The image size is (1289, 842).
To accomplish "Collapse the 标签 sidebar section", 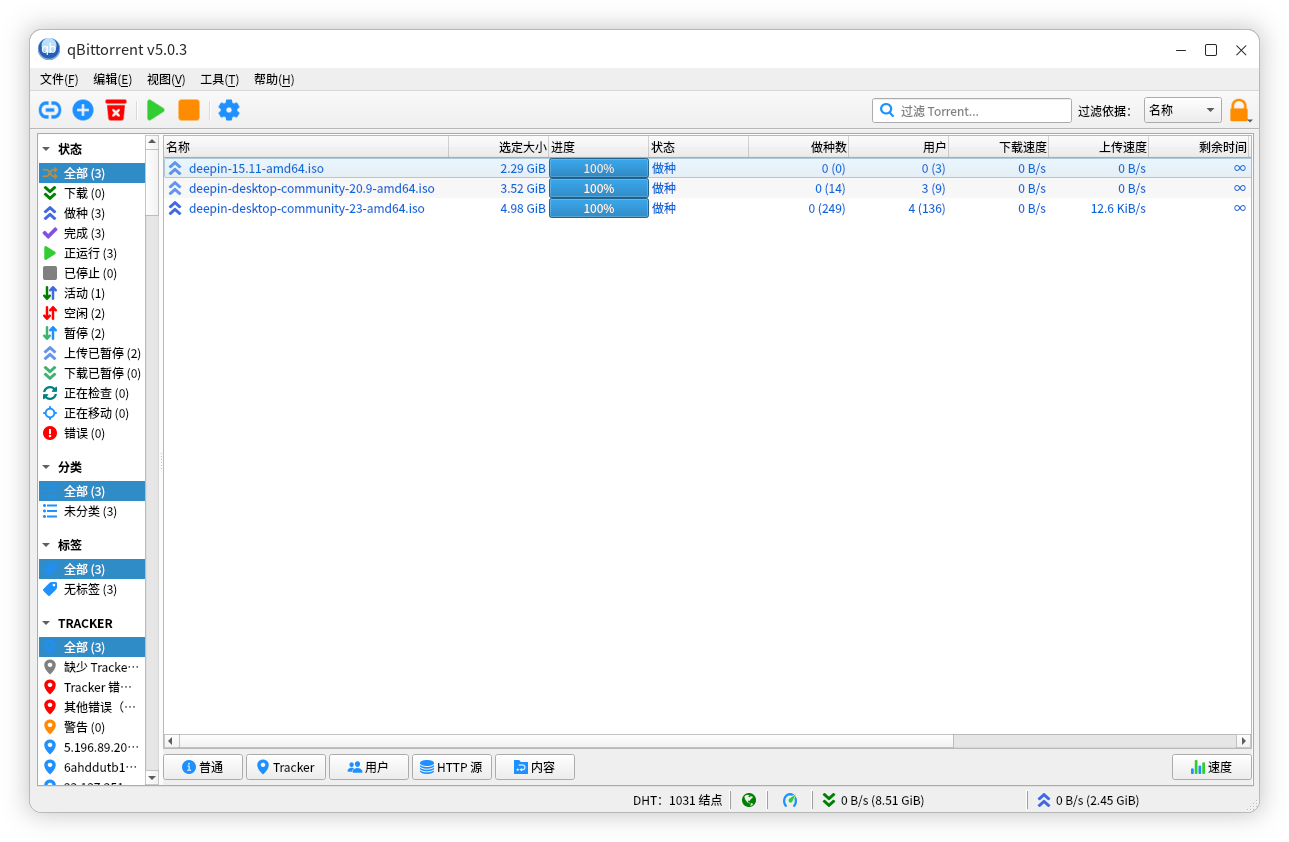I will [47, 545].
